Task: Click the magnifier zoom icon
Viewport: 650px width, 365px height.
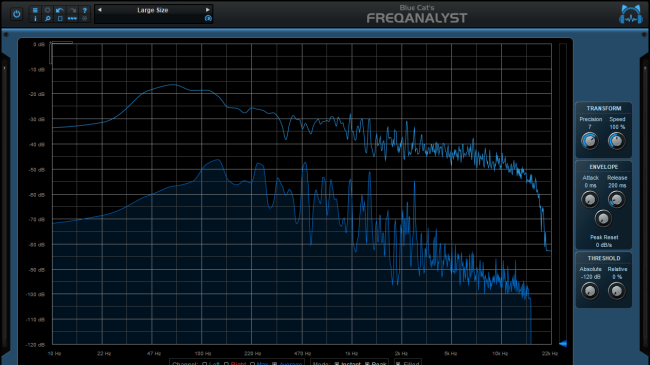Action: (x=48, y=19)
